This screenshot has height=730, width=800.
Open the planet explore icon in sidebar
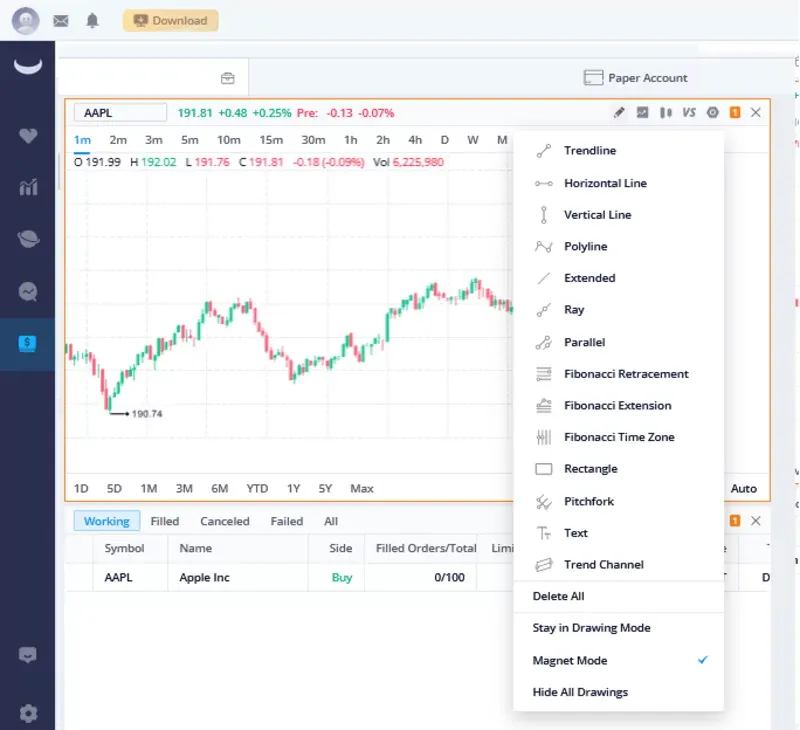[x=28, y=239]
